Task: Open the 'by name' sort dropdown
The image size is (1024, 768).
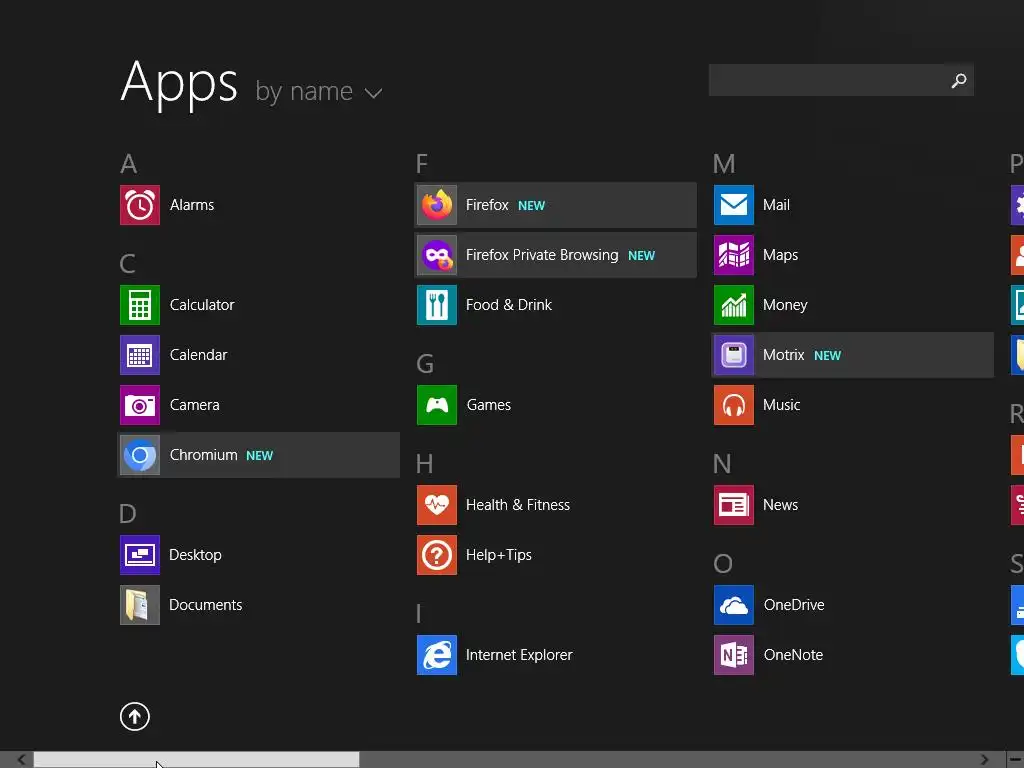Action: coord(319,92)
